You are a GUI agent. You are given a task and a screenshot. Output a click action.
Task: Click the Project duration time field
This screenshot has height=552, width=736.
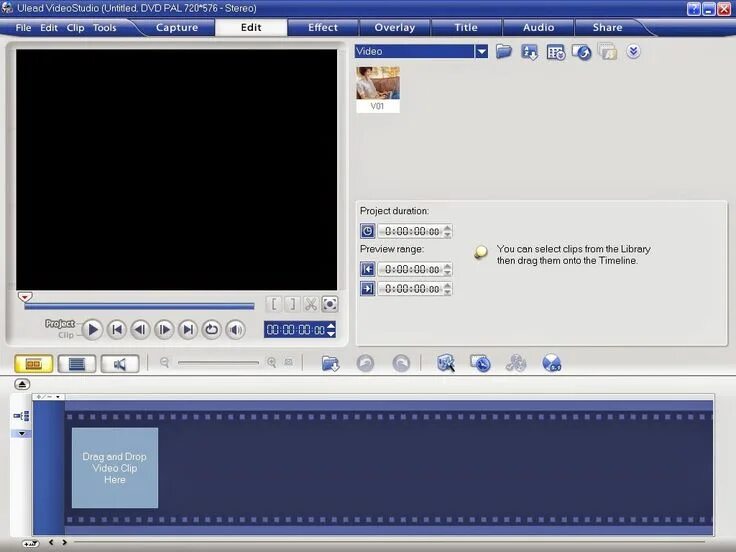tap(412, 231)
